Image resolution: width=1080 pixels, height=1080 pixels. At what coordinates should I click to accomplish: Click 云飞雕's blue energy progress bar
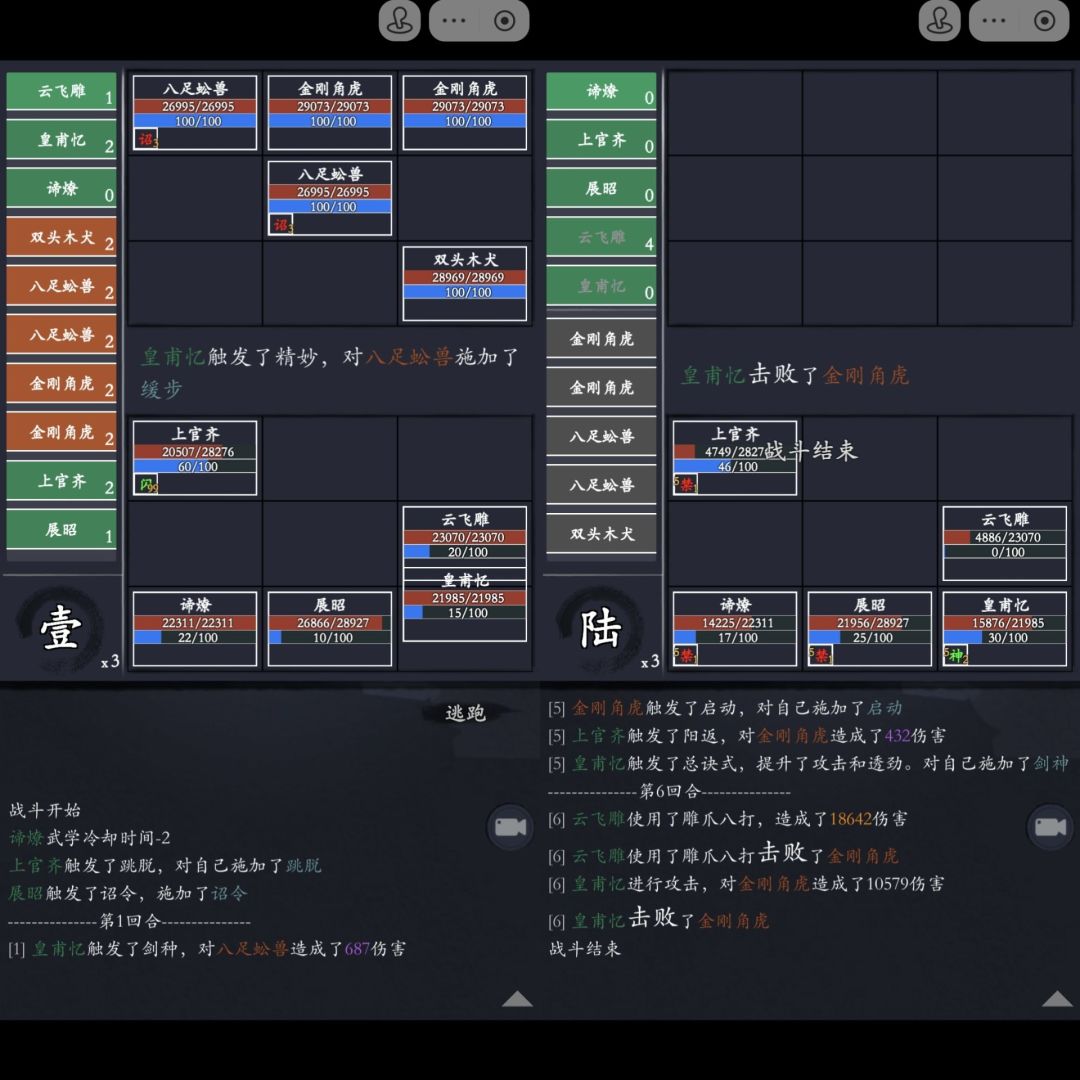465,549
